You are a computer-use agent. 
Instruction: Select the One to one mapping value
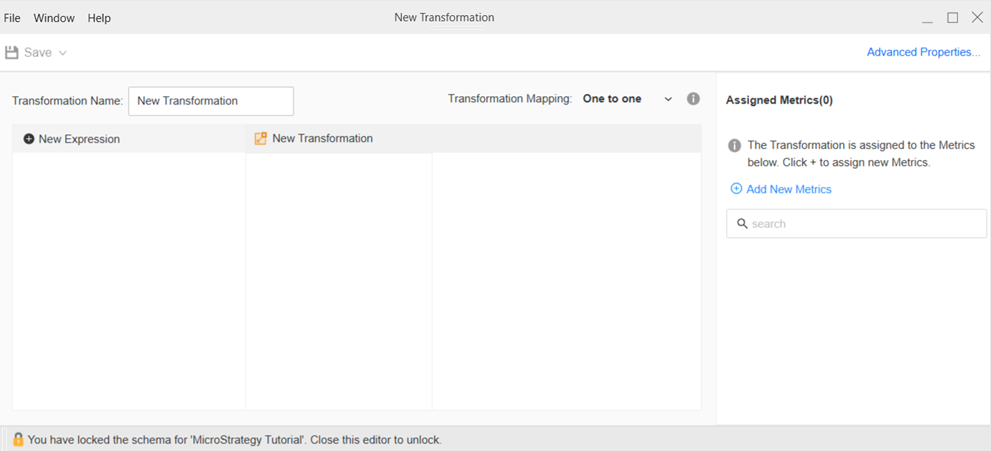coord(612,99)
